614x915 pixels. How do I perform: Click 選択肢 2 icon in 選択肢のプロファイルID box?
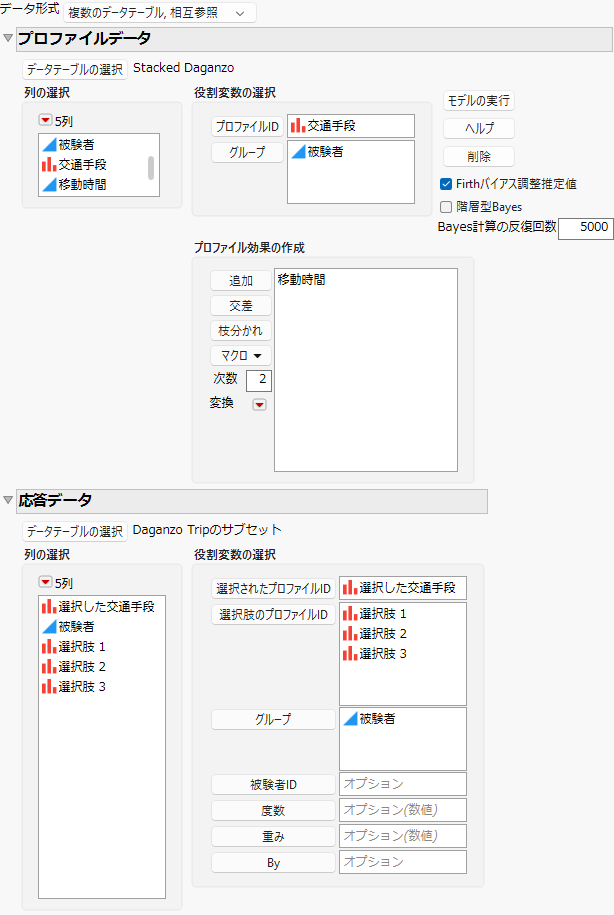350,634
